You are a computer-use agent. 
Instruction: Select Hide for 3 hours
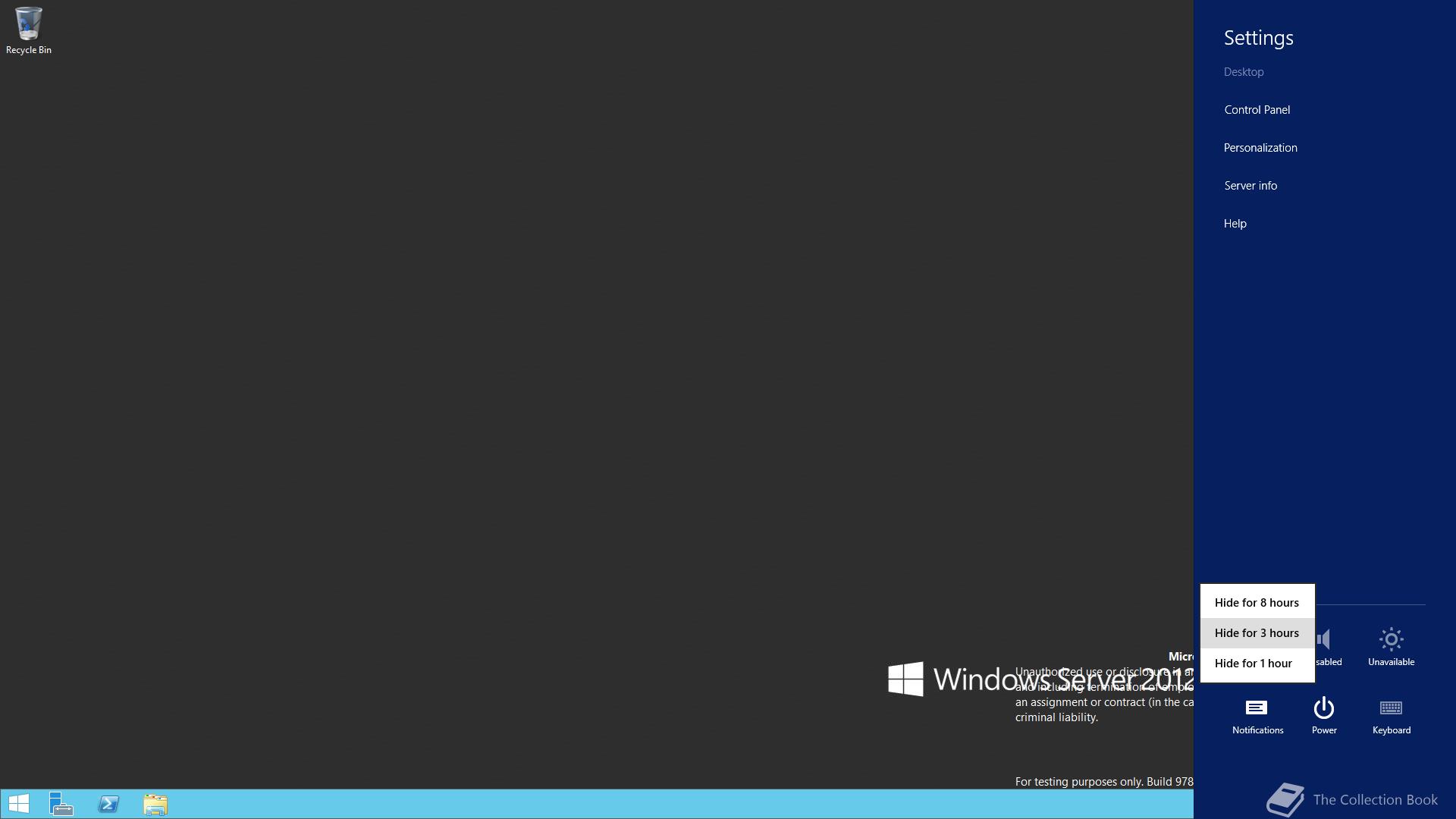(1257, 633)
